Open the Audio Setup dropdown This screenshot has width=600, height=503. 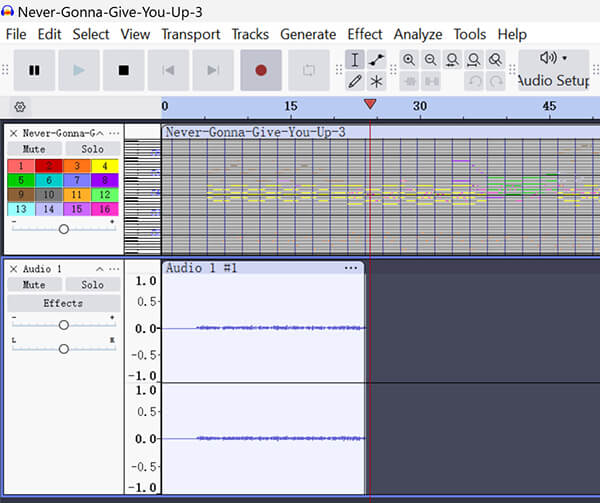click(553, 70)
